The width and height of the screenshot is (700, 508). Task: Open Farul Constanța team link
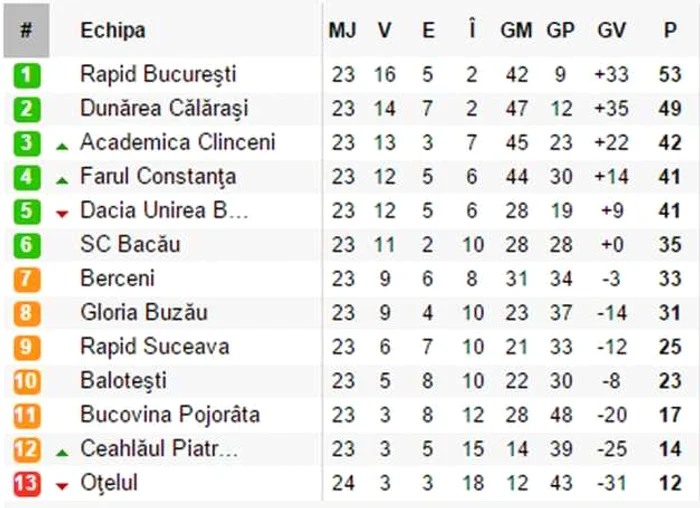click(158, 176)
